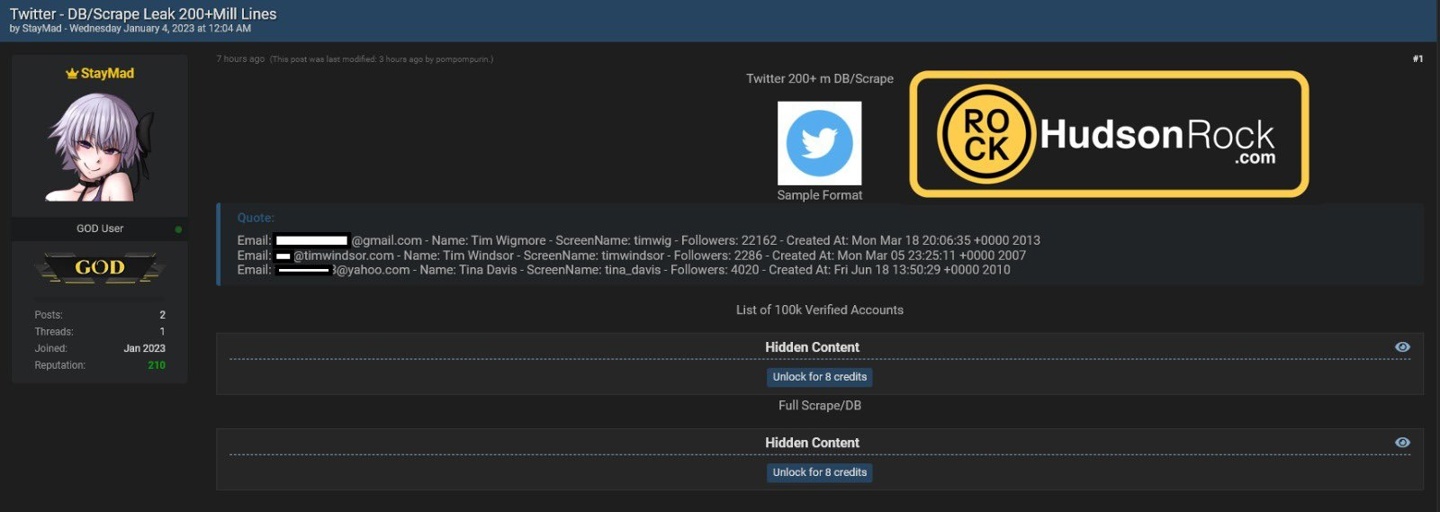
Task: Click the Twitter bird logo image
Action: point(819,143)
